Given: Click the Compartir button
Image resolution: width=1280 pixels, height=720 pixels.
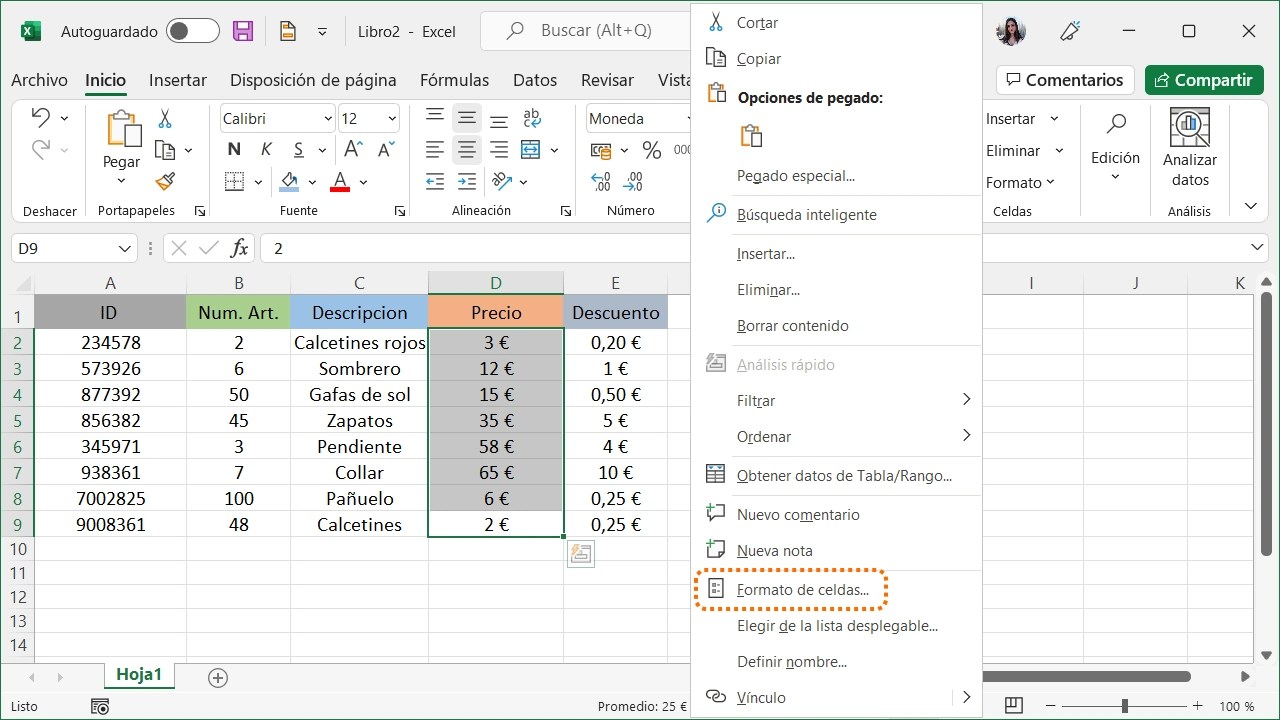Looking at the screenshot, I should (x=1204, y=80).
